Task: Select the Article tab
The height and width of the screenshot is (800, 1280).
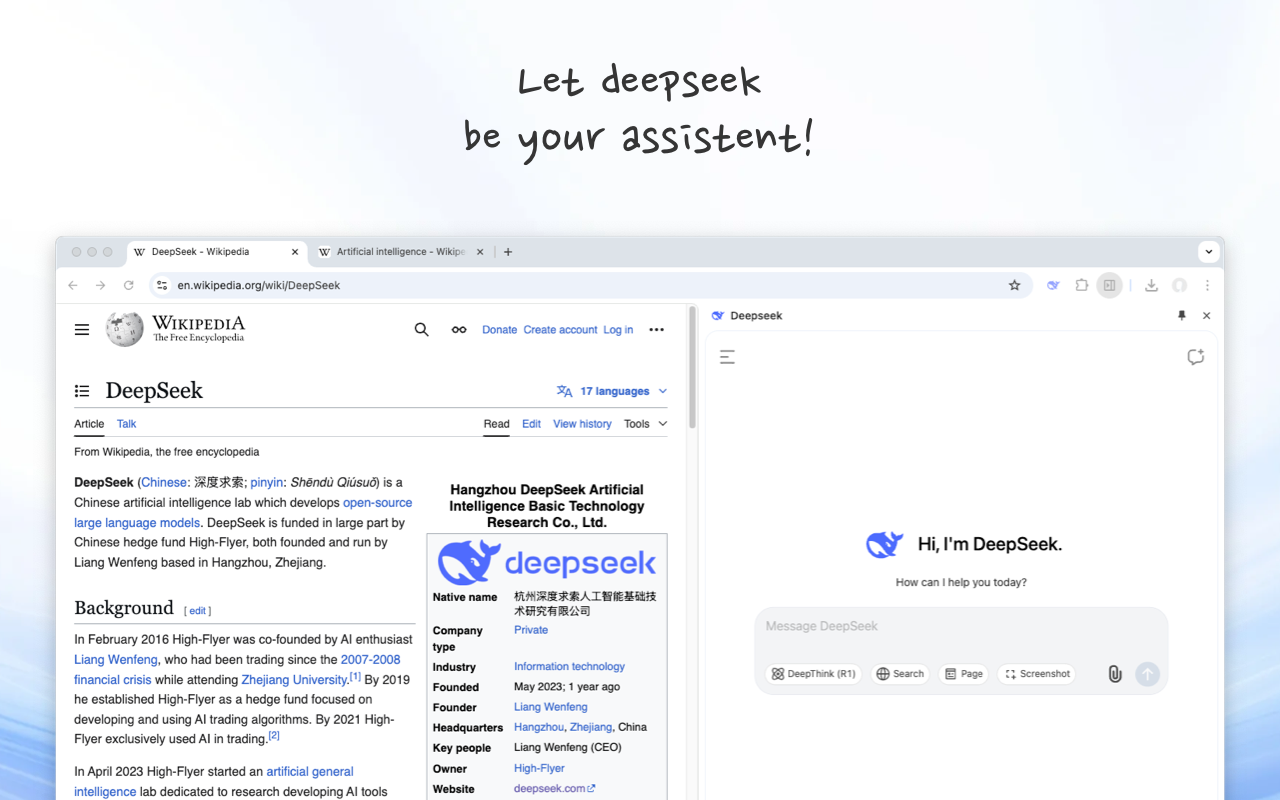Action: click(x=89, y=424)
